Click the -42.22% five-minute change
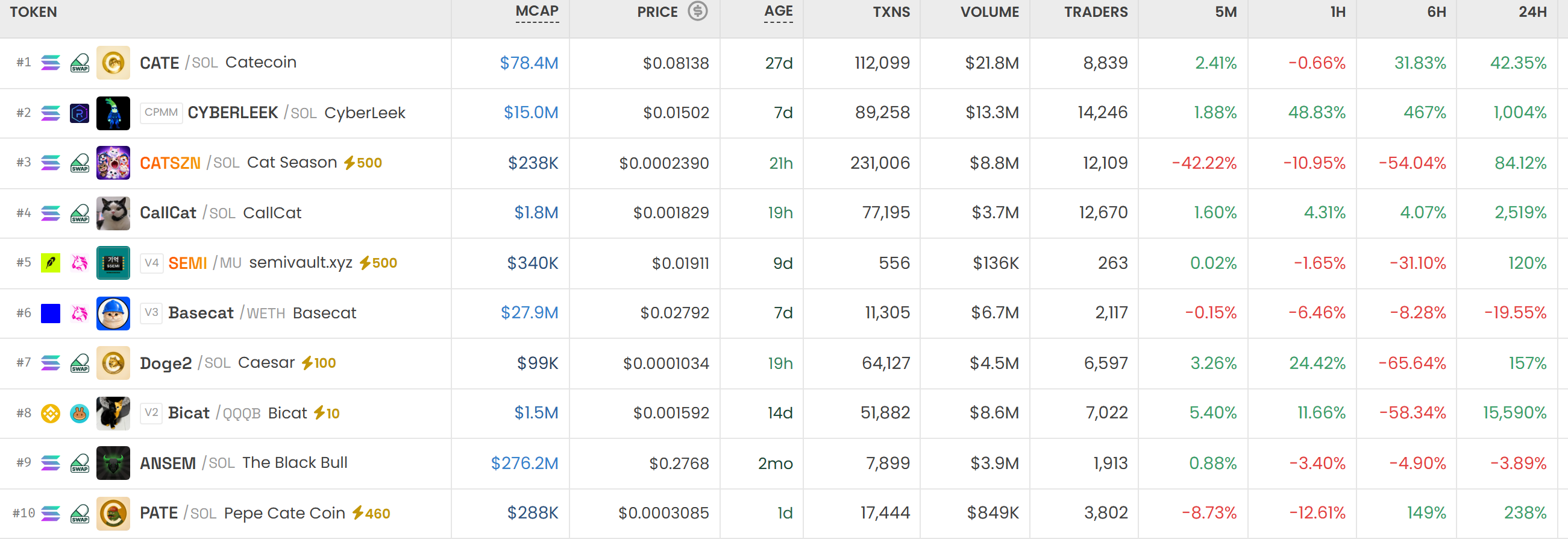The image size is (1568, 539). point(1205,163)
